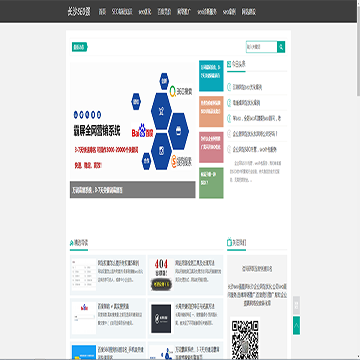Click the 今日头条 section header icon
Screen dimensions: 360x360
pyautogui.click(x=229, y=63)
